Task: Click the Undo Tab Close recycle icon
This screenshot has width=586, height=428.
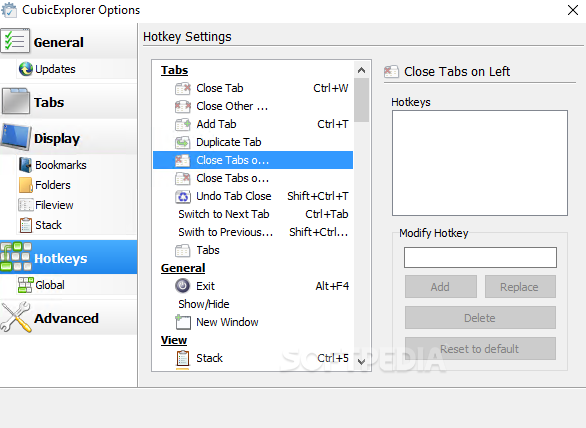Action: pos(183,196)
